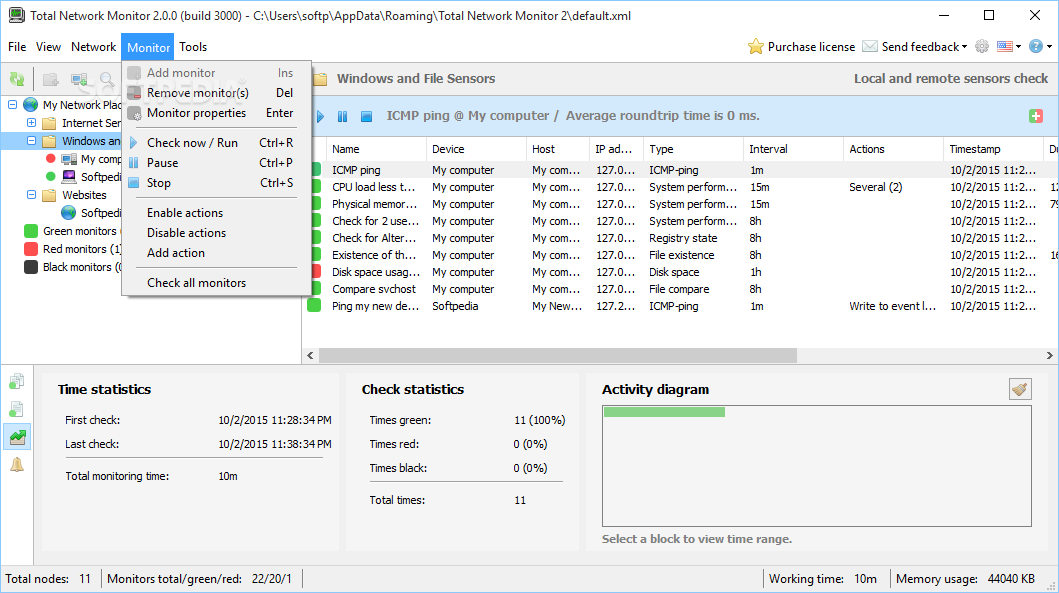Screen dimensions: 1059x593
Task: Open the Network menu
Action: pyautogui.click(x=93, y=47)
